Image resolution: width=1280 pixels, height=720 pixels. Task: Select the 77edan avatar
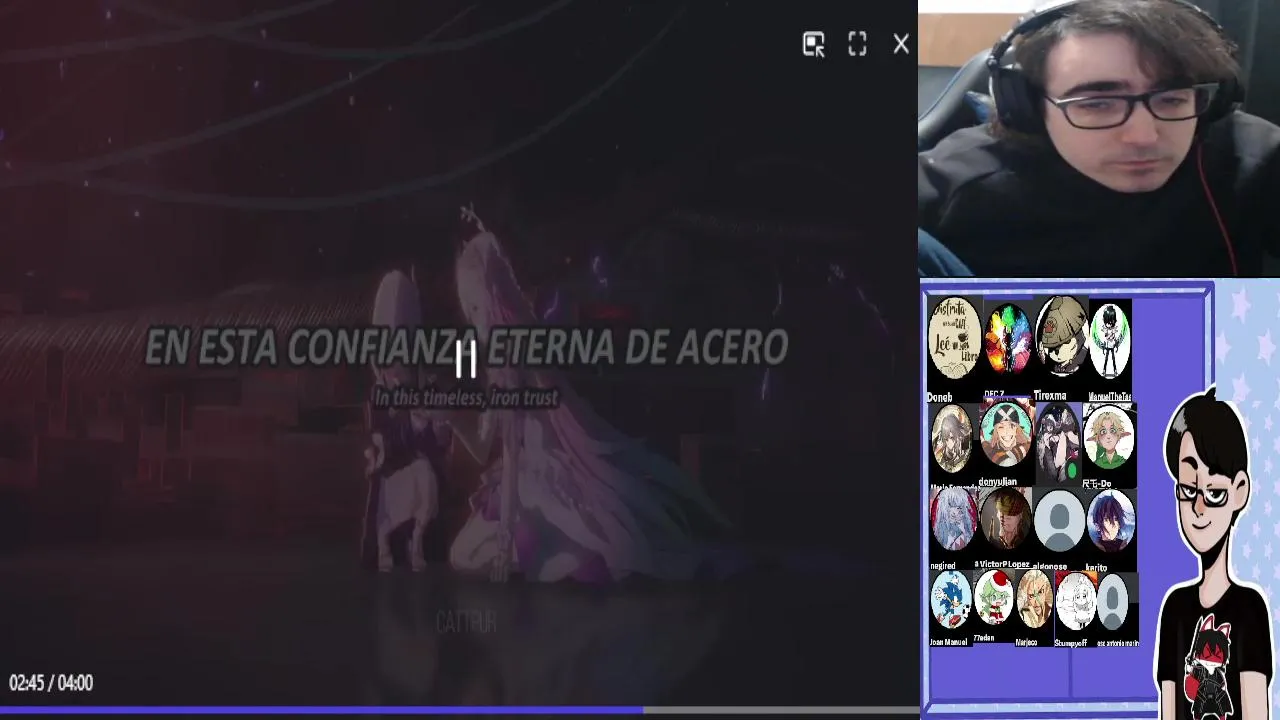coord(994,598)
